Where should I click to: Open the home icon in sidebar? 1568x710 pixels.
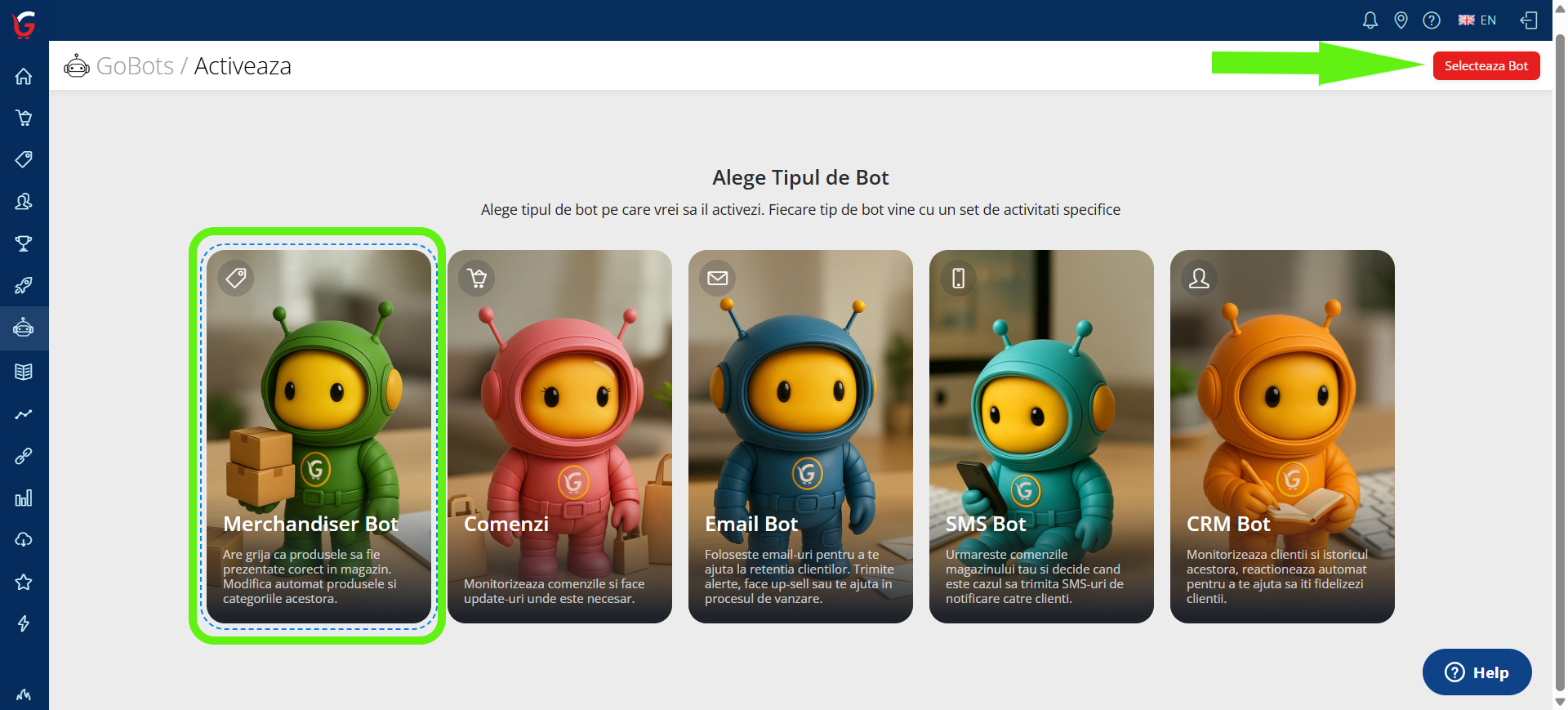(x=24, y=76)
